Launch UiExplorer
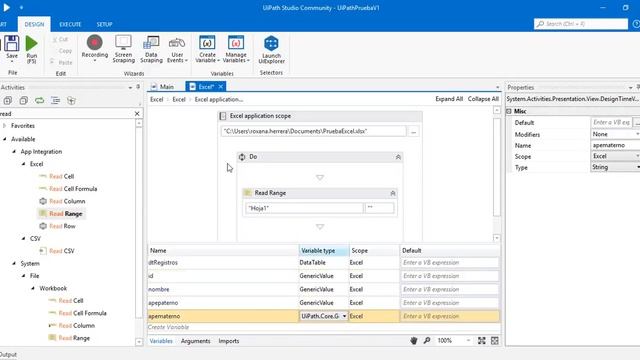The height and width of the screenshot is (360, 640). tap(271, 49)
